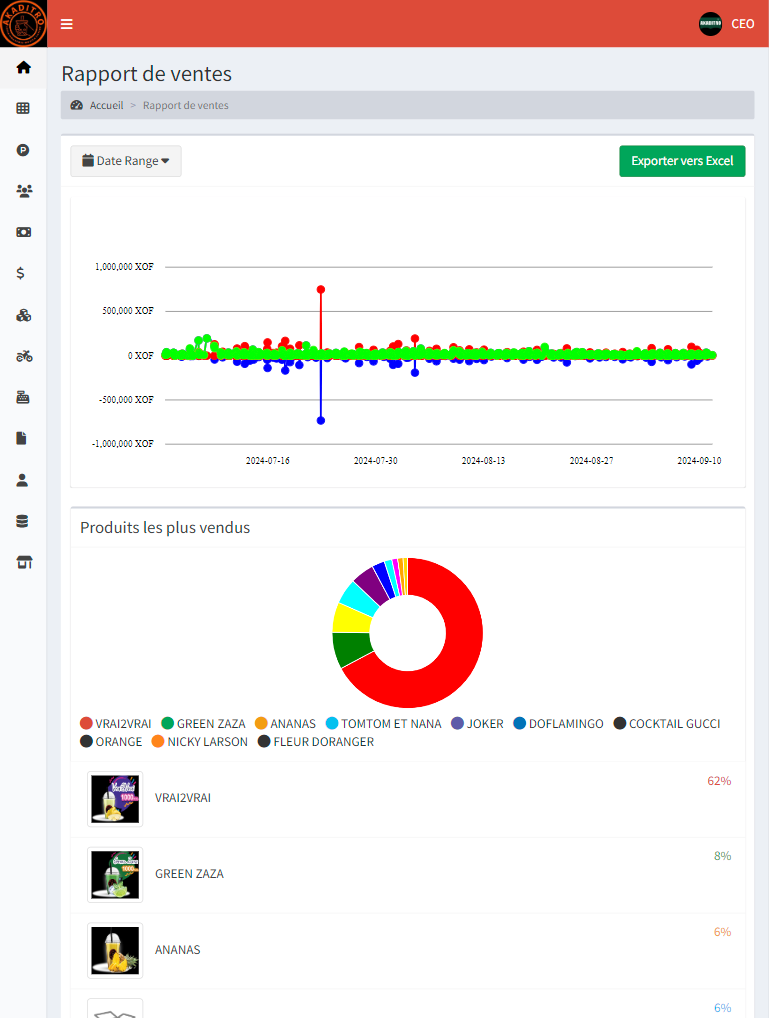Click the database icon in sidebar
Screen dimensions: 769x1018
[x=23, y=521]
